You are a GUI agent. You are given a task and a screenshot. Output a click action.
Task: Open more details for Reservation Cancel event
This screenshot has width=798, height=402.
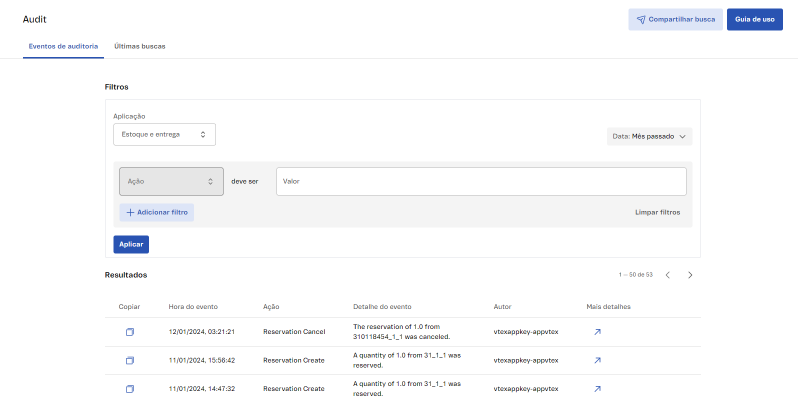click(597, 331)
